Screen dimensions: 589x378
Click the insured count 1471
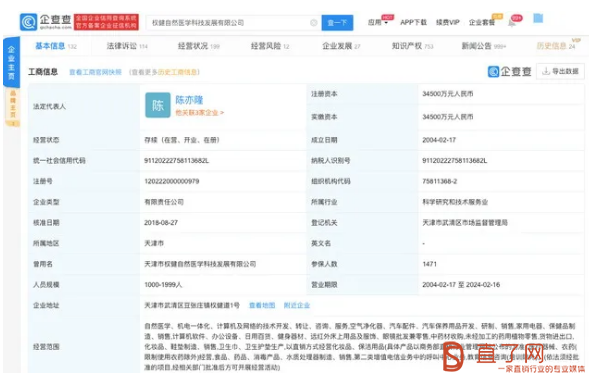(429, 264)
